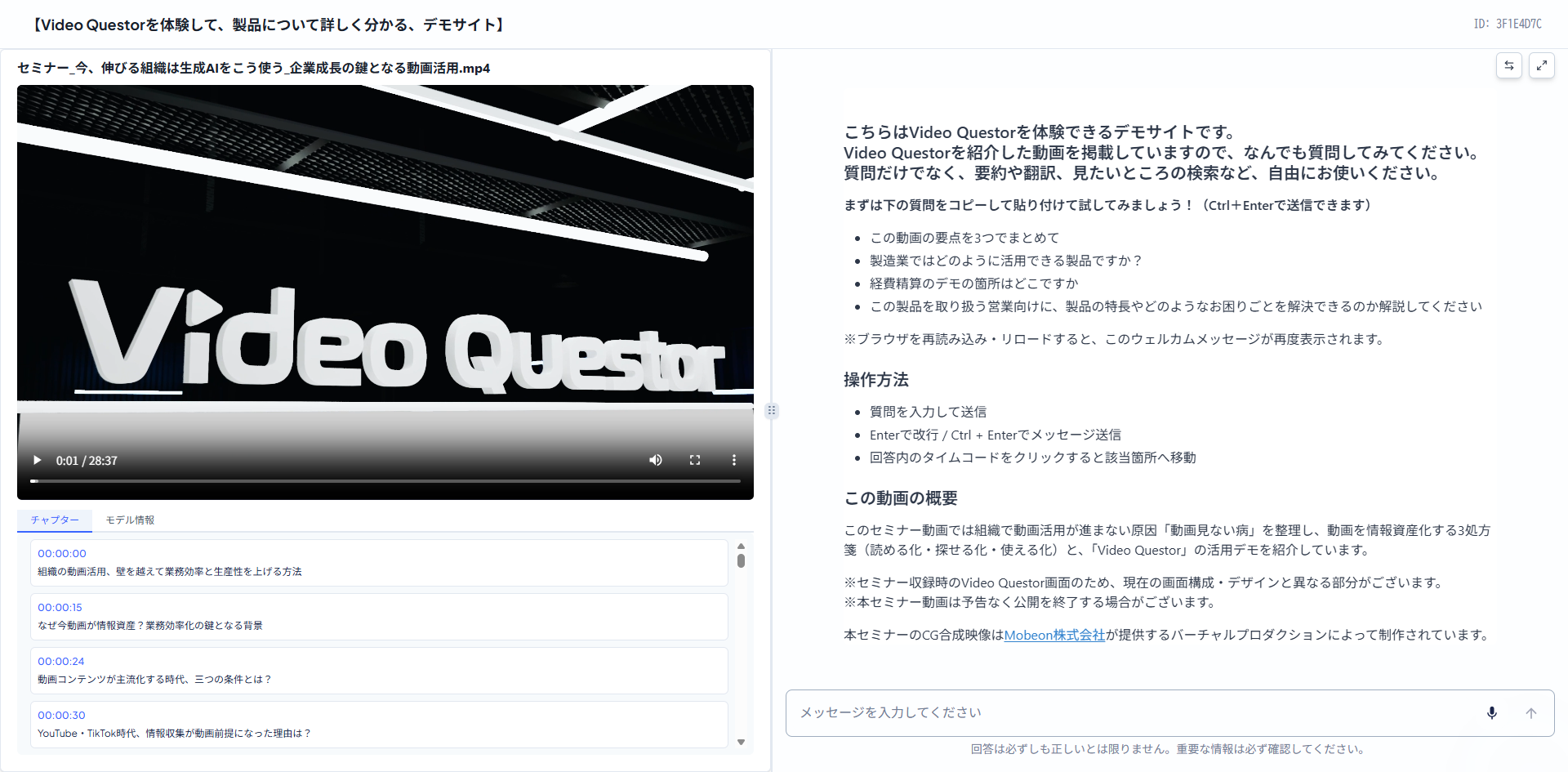The image size is (1568, 772).
Task: Click the chapter list scrollbar
Action: coord(742,560)
